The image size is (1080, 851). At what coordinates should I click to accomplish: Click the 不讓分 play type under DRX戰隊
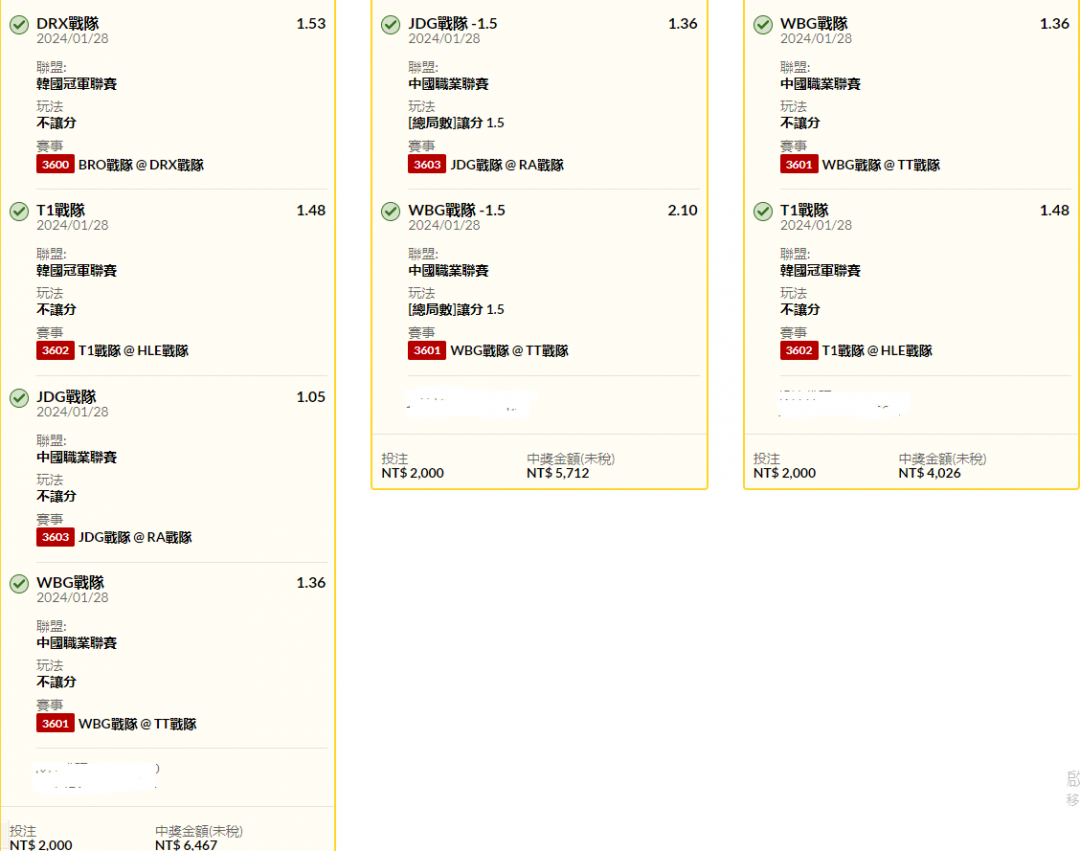[x=56, y=123]
